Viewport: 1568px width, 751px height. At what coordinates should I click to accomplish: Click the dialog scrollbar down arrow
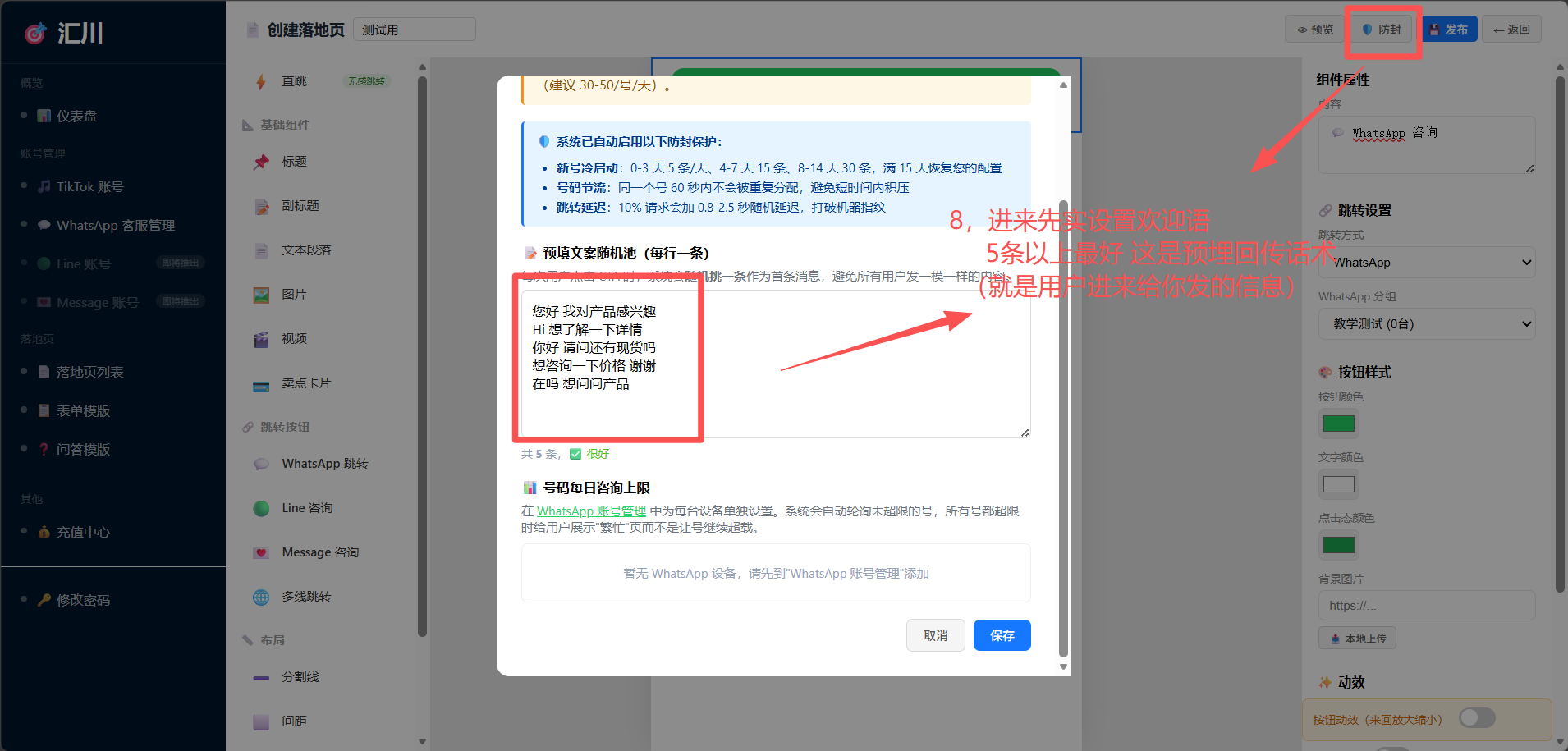[1064, 666]
